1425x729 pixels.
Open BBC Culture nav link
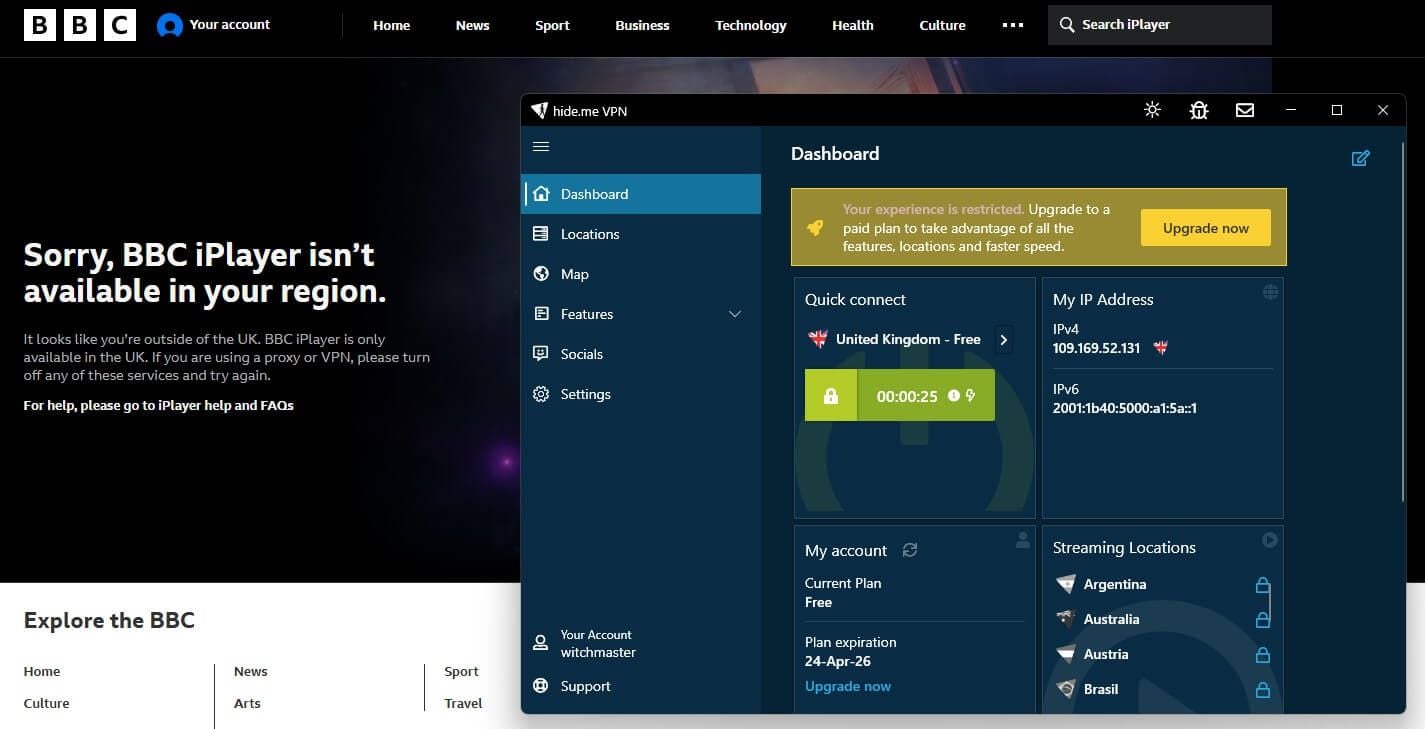click(942, 25)
